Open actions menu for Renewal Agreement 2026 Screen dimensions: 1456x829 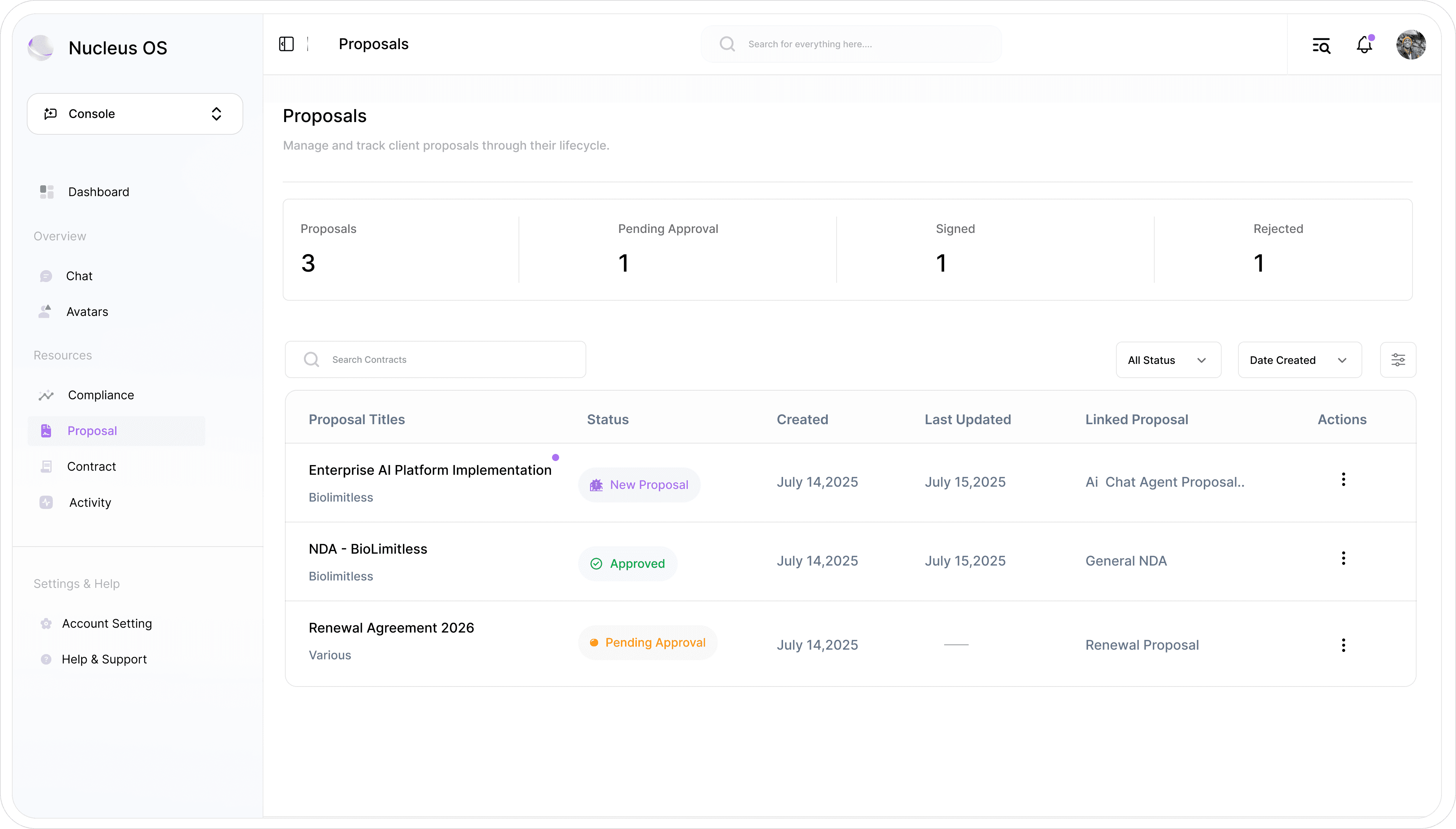1343,645
